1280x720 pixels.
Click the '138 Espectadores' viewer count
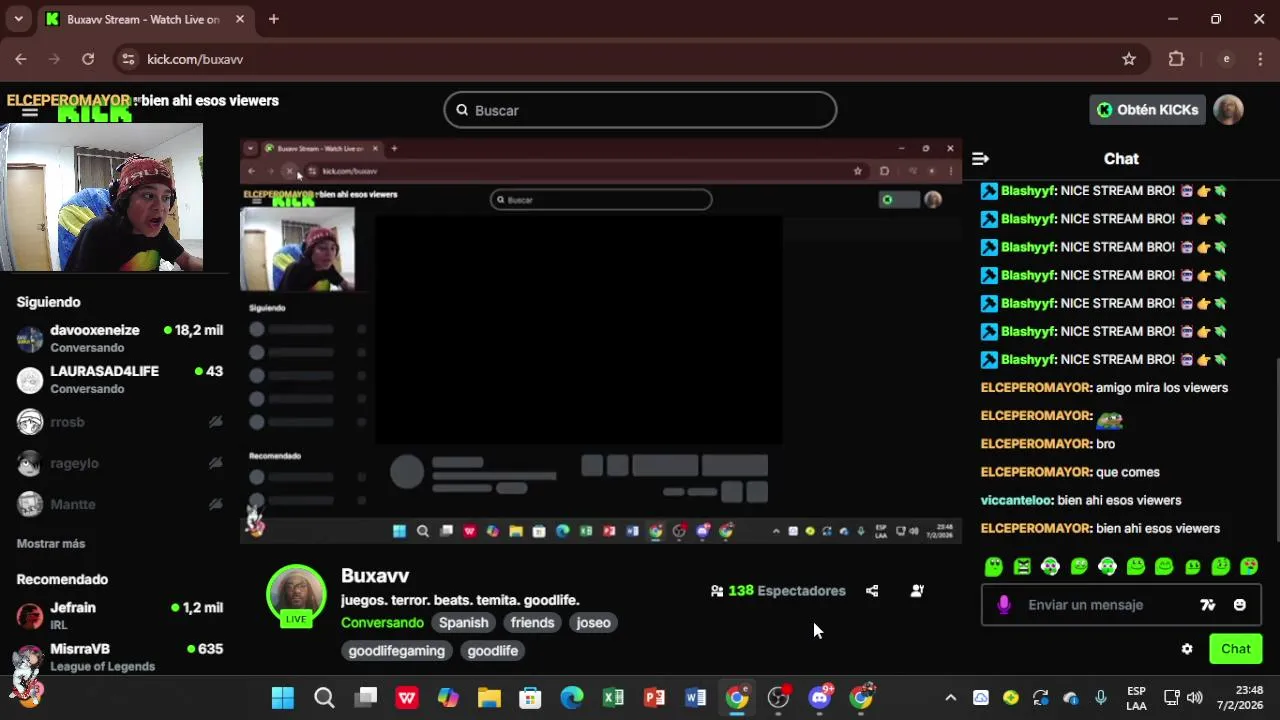pos(778,591)
